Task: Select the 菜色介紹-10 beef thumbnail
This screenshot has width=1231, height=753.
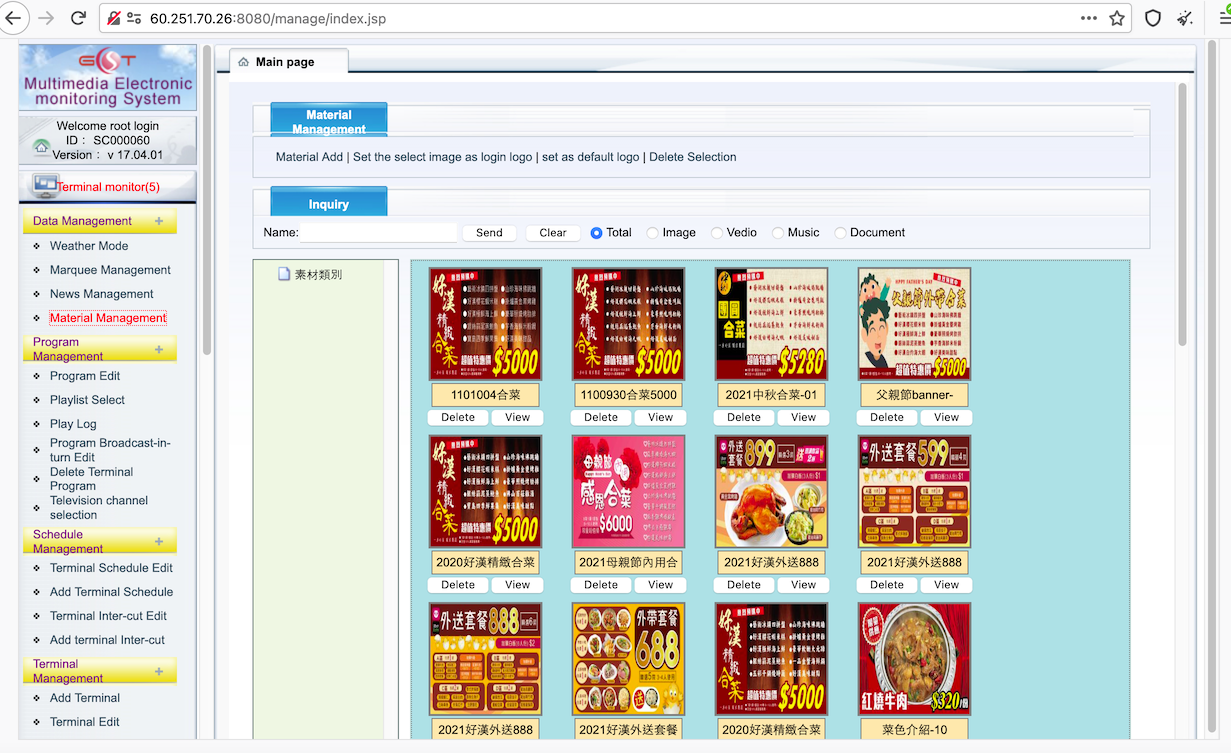Action: coord(914,659)
